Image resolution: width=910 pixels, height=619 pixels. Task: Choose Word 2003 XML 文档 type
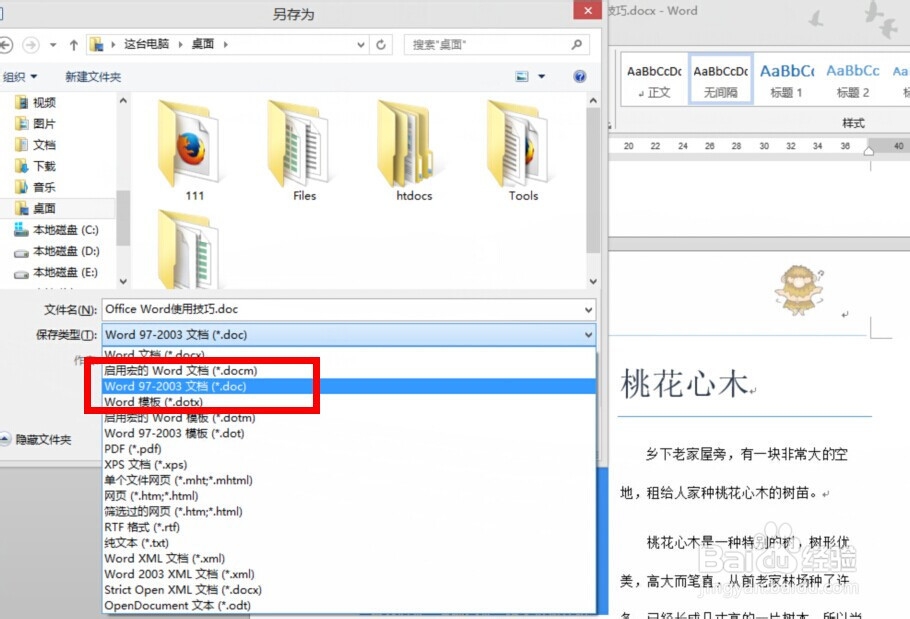(349, 574)
